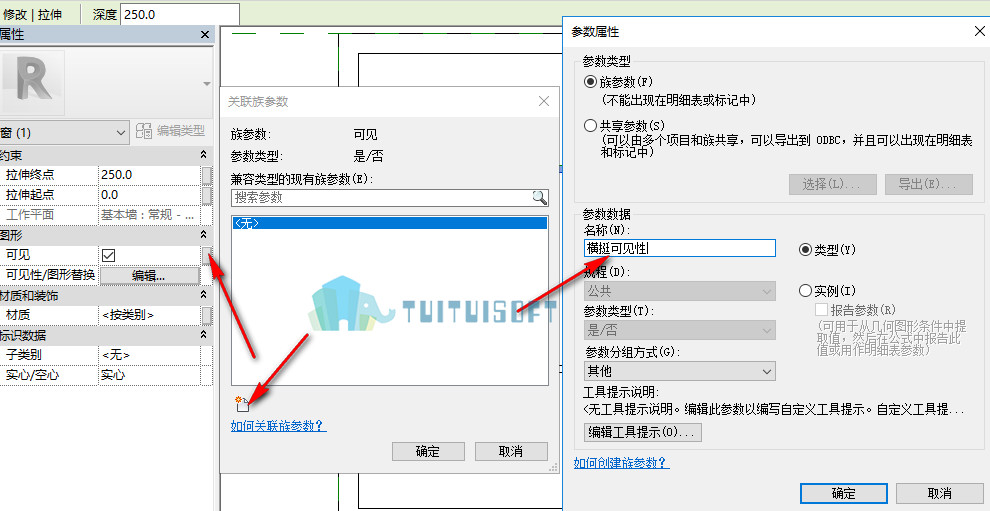Screen dimensions: 990x511
Task: Click 取消 in the 关联族参数 dialog
Action: click(511, 451)
